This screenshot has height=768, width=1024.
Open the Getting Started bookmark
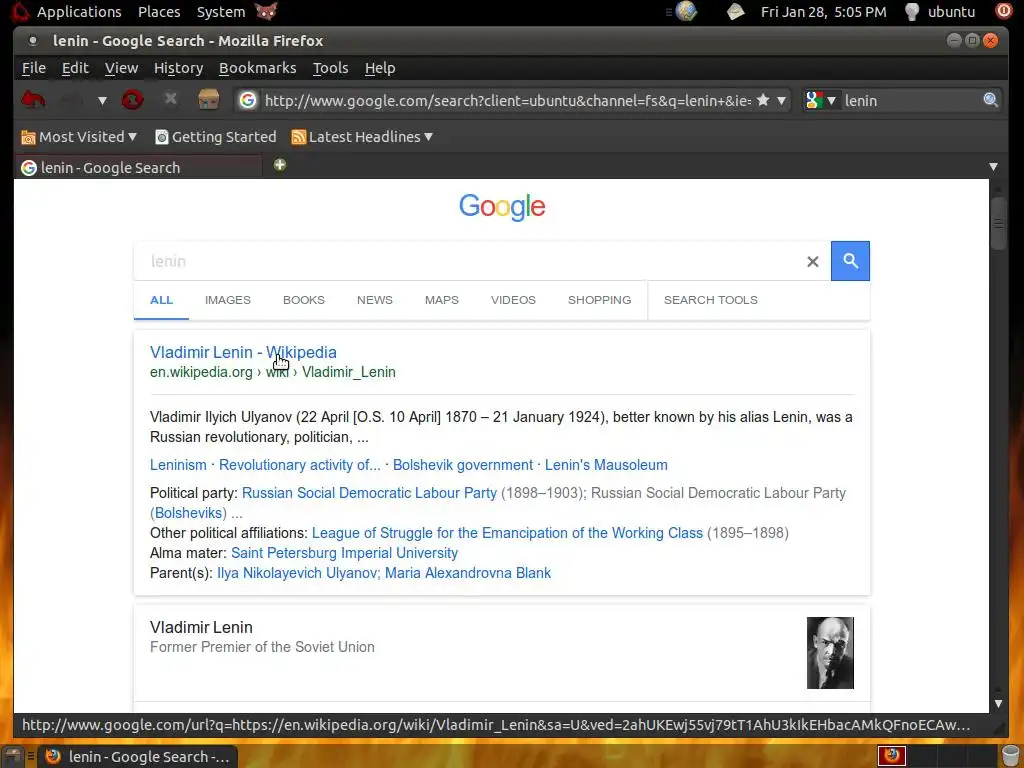click(216, 136)
